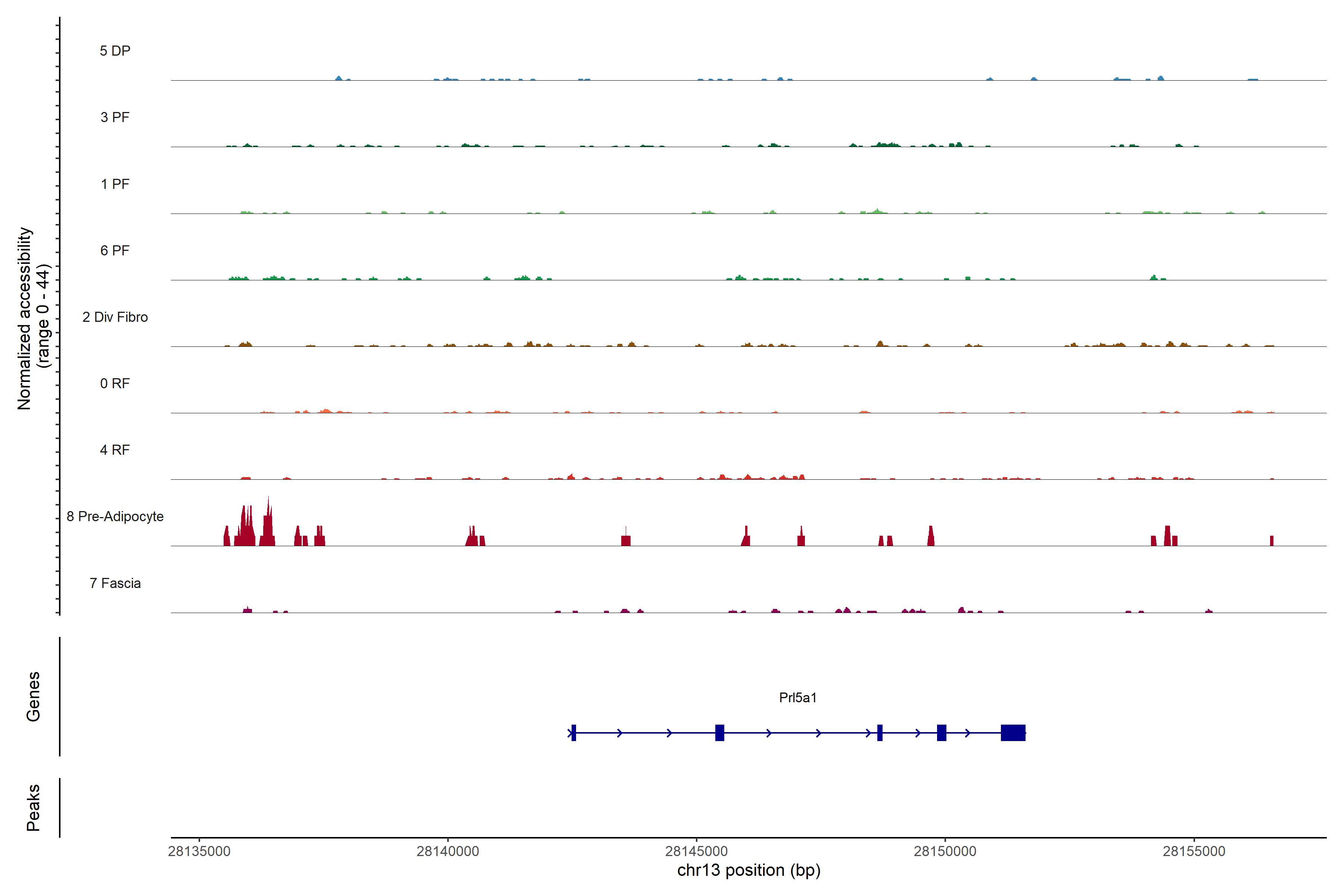The image size is (1344, 896).
Task: Click the 2 Div Fibro track label
Action: pos(115,317)
